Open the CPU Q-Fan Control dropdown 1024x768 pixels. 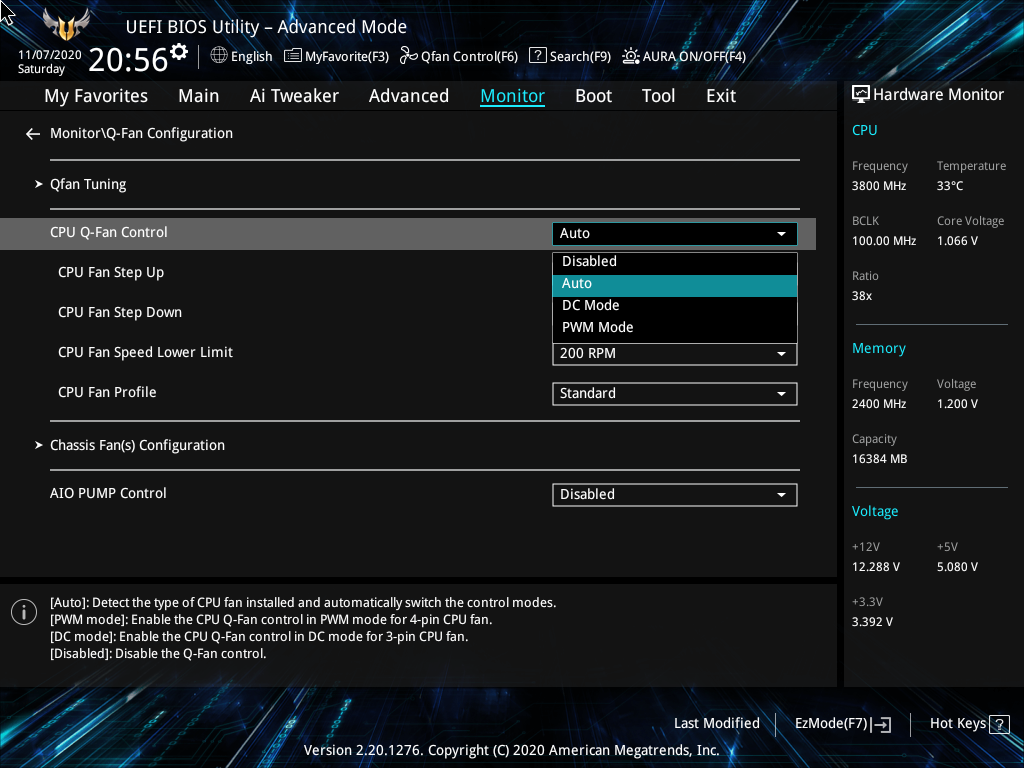(675, 234)
